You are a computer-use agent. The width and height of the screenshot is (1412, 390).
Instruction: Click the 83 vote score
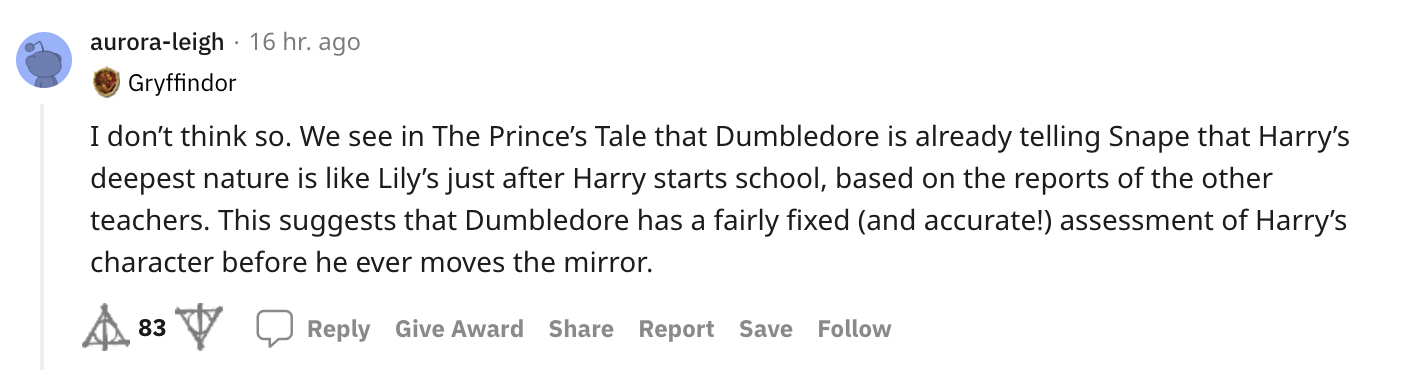(151, 328)
